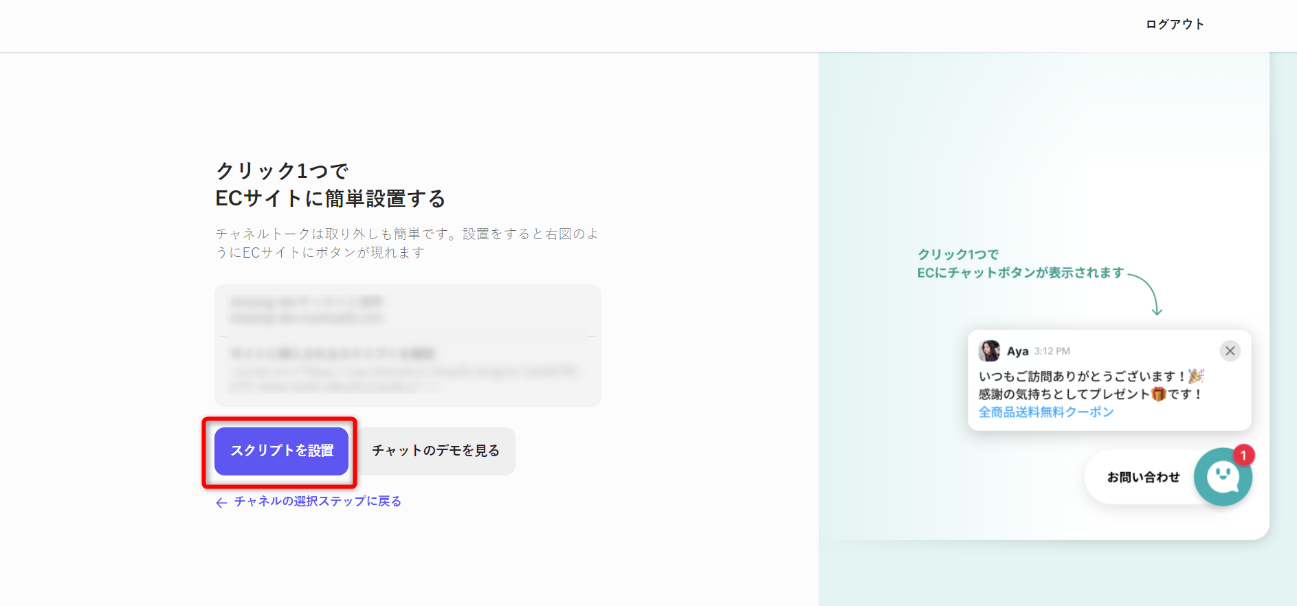Log out via ログアウト link

[x=1175, y=24]
